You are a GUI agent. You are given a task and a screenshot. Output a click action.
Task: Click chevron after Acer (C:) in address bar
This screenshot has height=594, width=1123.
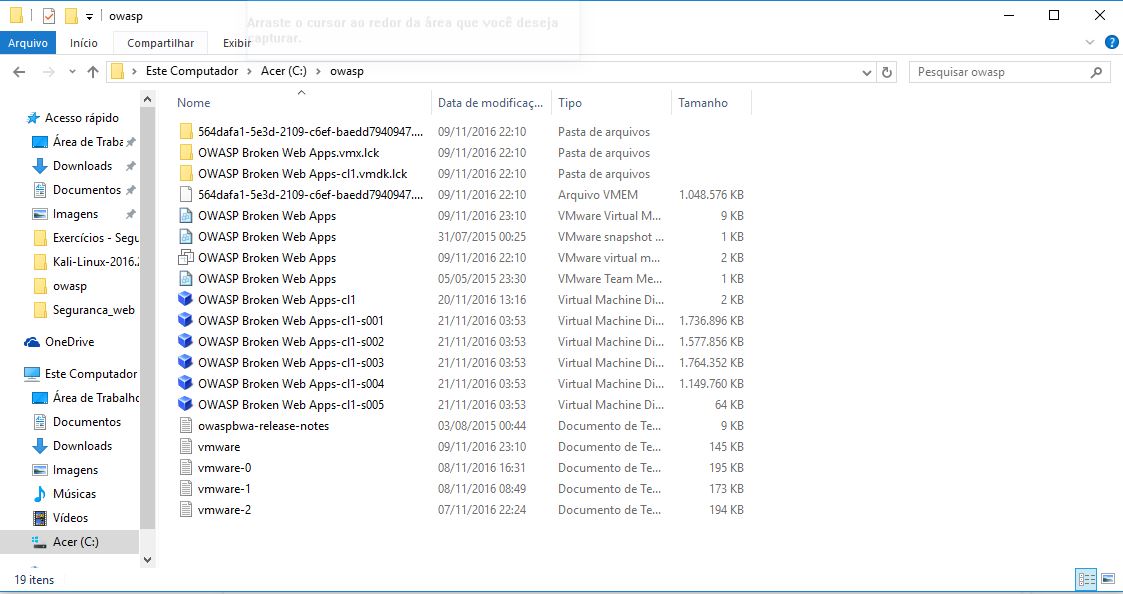(318, 71)
